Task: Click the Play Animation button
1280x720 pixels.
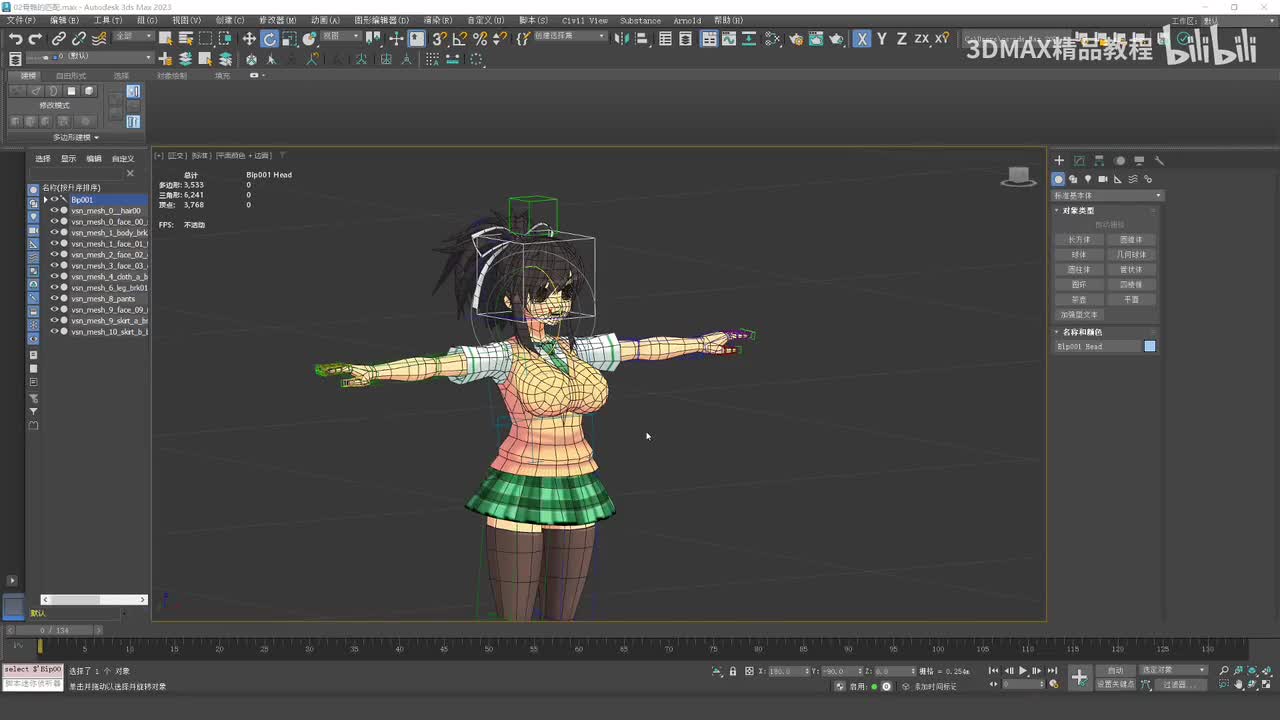Action: (1022, 671)
